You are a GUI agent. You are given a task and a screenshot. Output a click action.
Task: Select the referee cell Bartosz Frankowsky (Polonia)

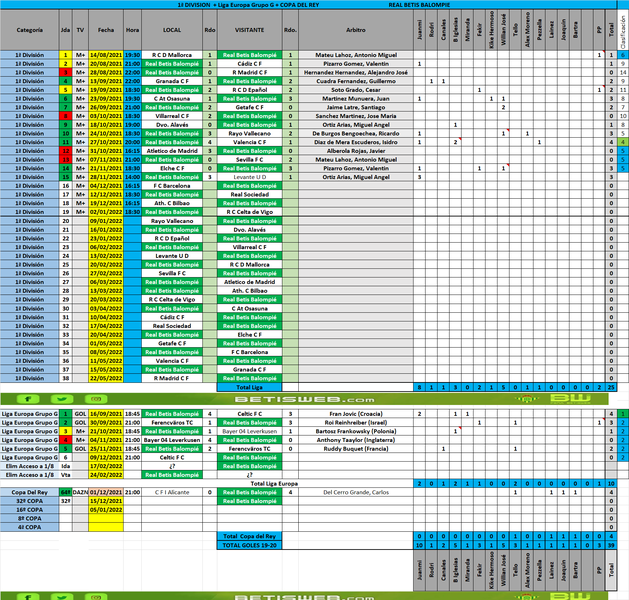(x=356, y=432)
